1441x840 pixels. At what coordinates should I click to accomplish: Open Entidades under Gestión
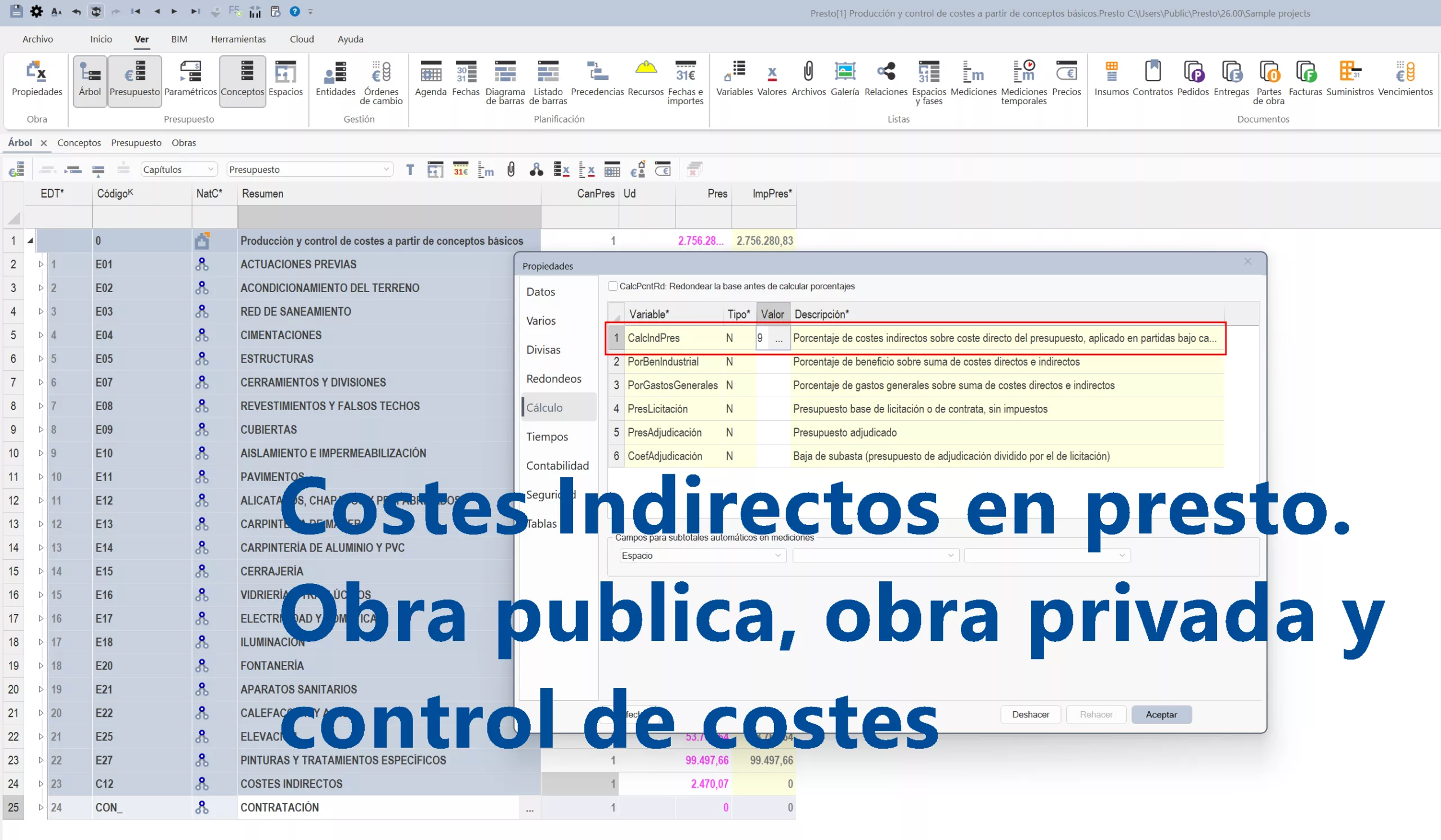click(335, 79)
